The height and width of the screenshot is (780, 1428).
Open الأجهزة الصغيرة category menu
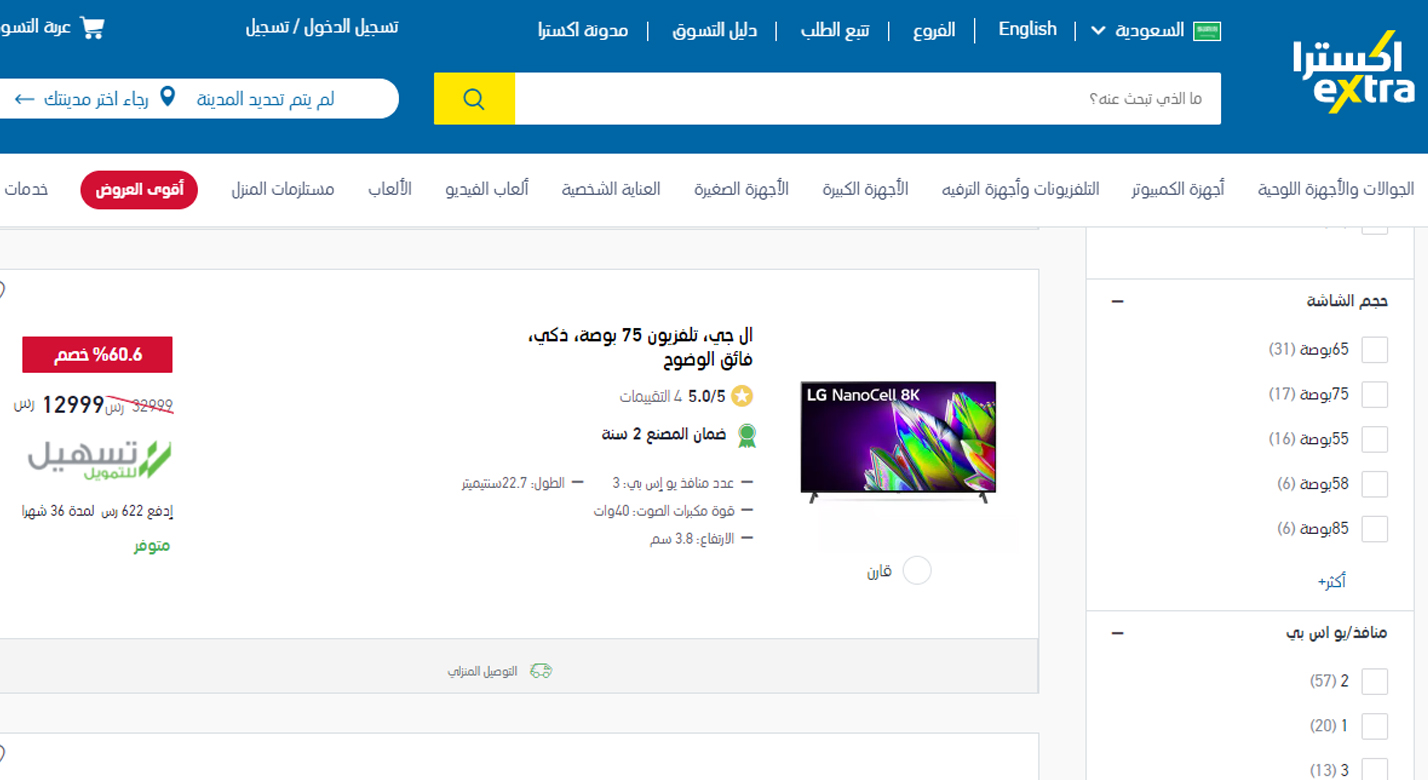(742, 189)
